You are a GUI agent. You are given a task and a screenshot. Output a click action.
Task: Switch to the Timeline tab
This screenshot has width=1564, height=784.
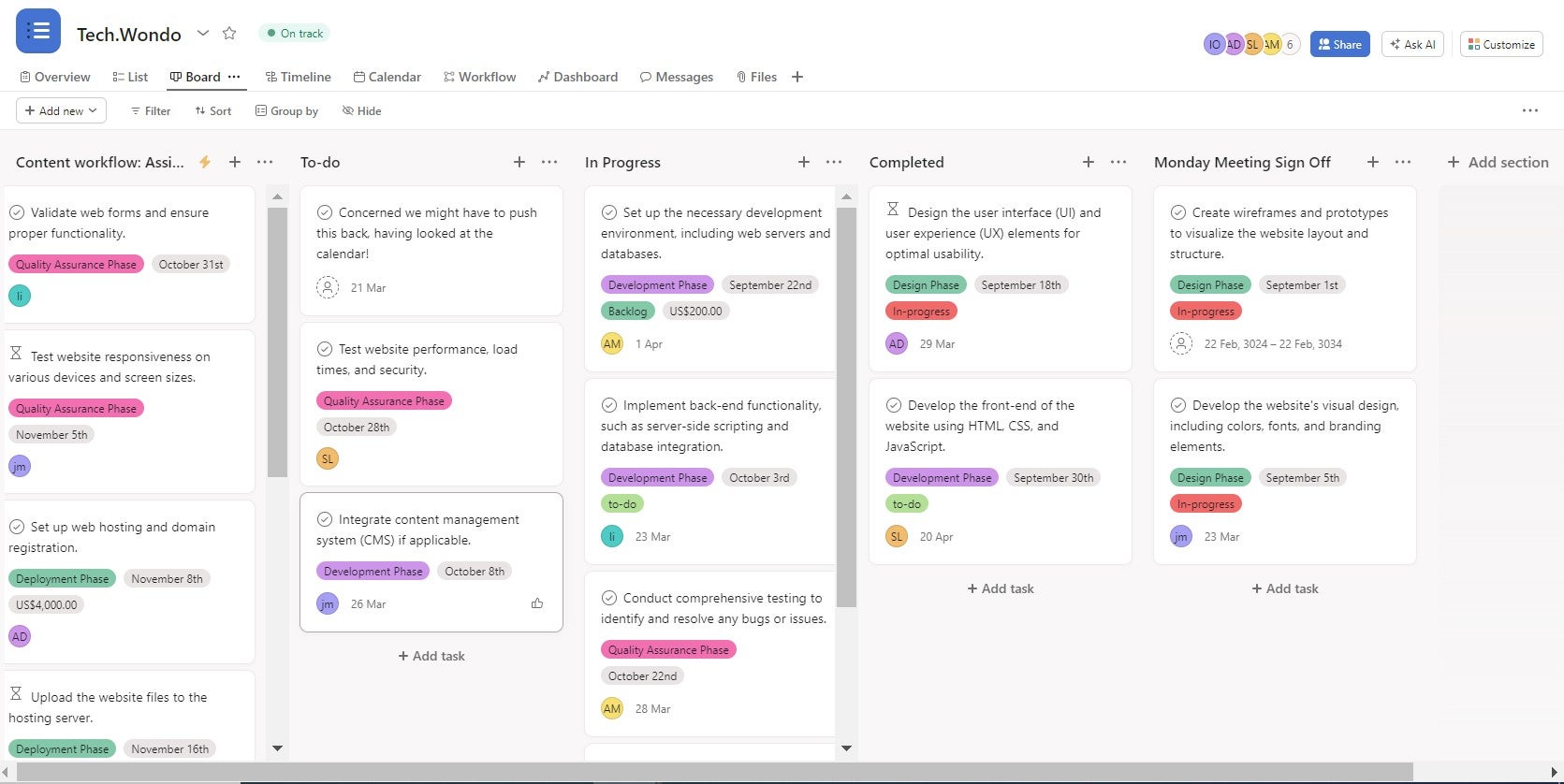click(x=299, y=77)
